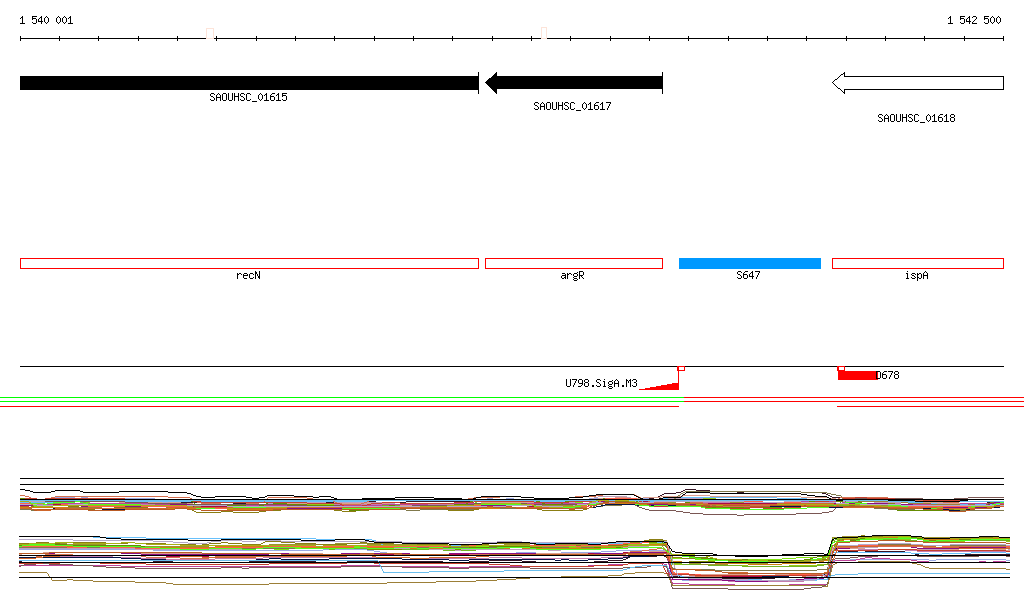Click the end coordinate 1 542 500

pyautogui.click(x=975, y=20)
